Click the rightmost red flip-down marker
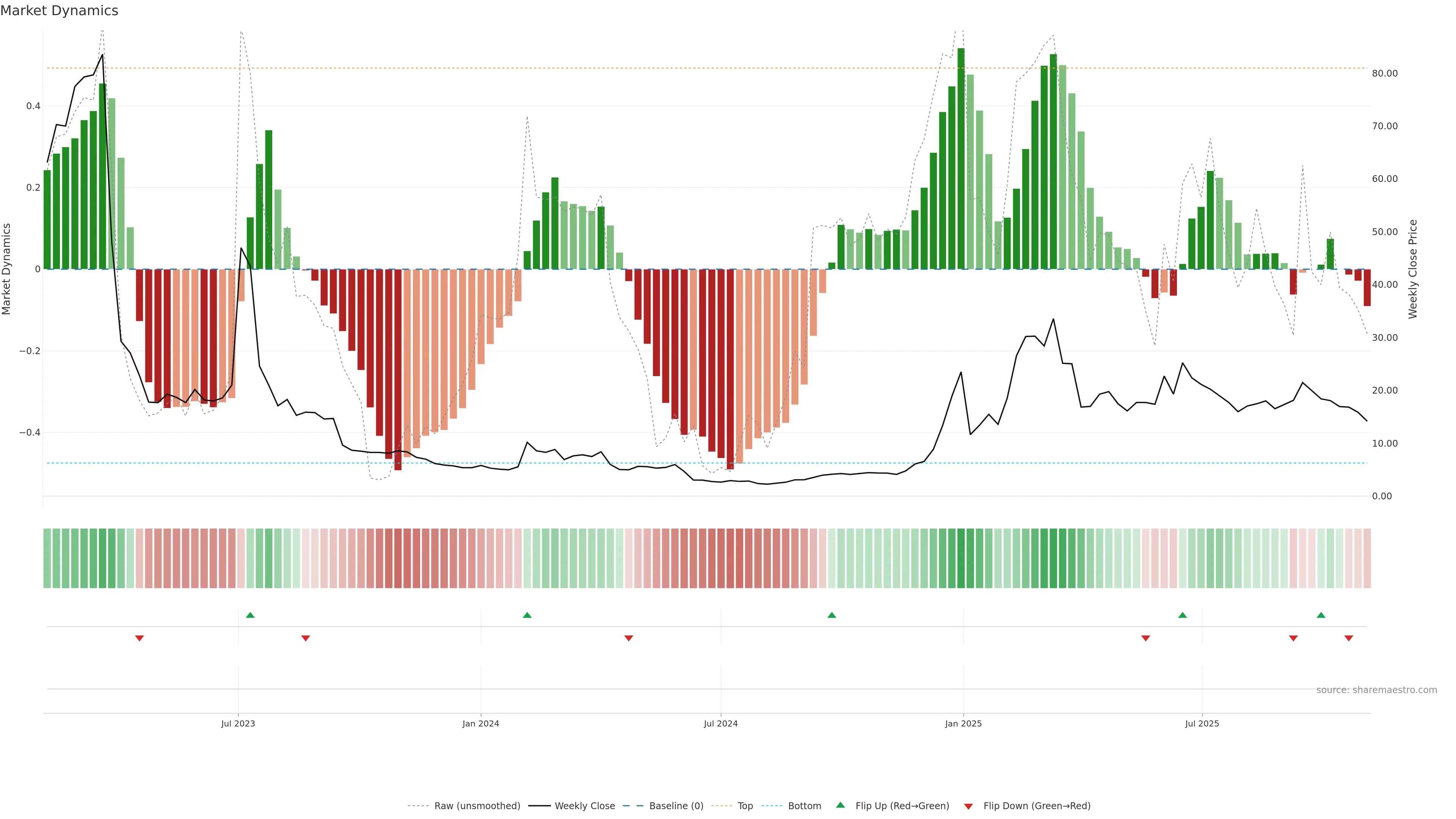This screenshot has height=819, width=1456. pyautogui.click(x=1349, y=638)
